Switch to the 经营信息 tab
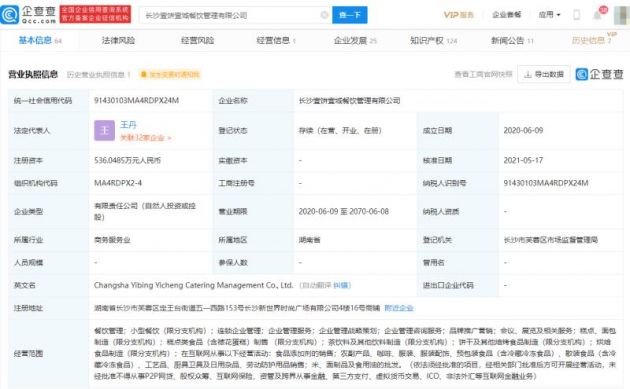Image resolution: width=630 pixels, height=389 pixels. tap(276, 40)
